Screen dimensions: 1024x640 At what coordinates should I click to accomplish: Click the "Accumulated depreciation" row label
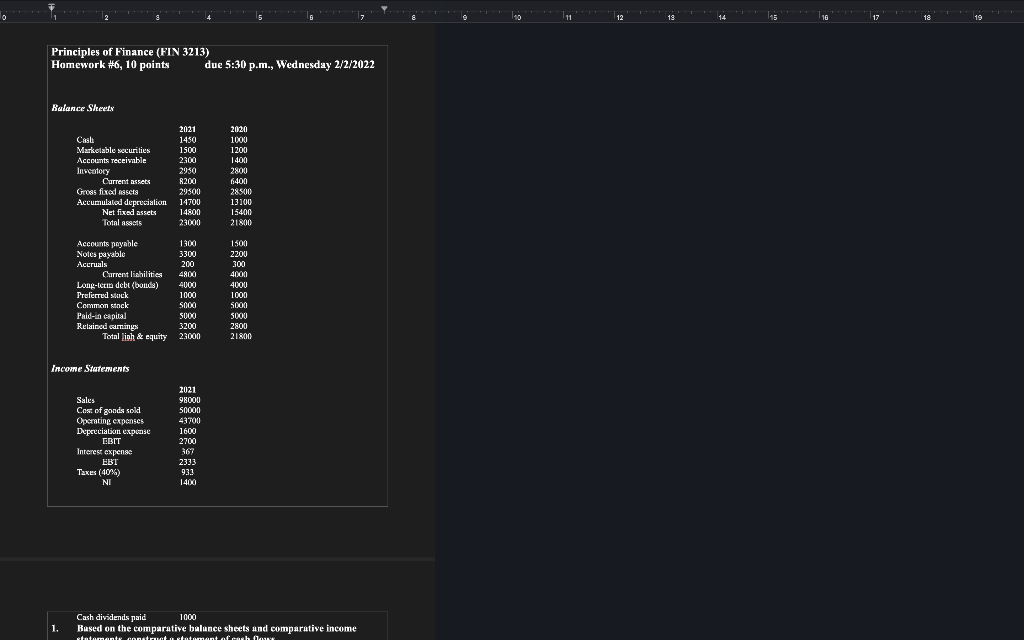[x=121, y=202]
